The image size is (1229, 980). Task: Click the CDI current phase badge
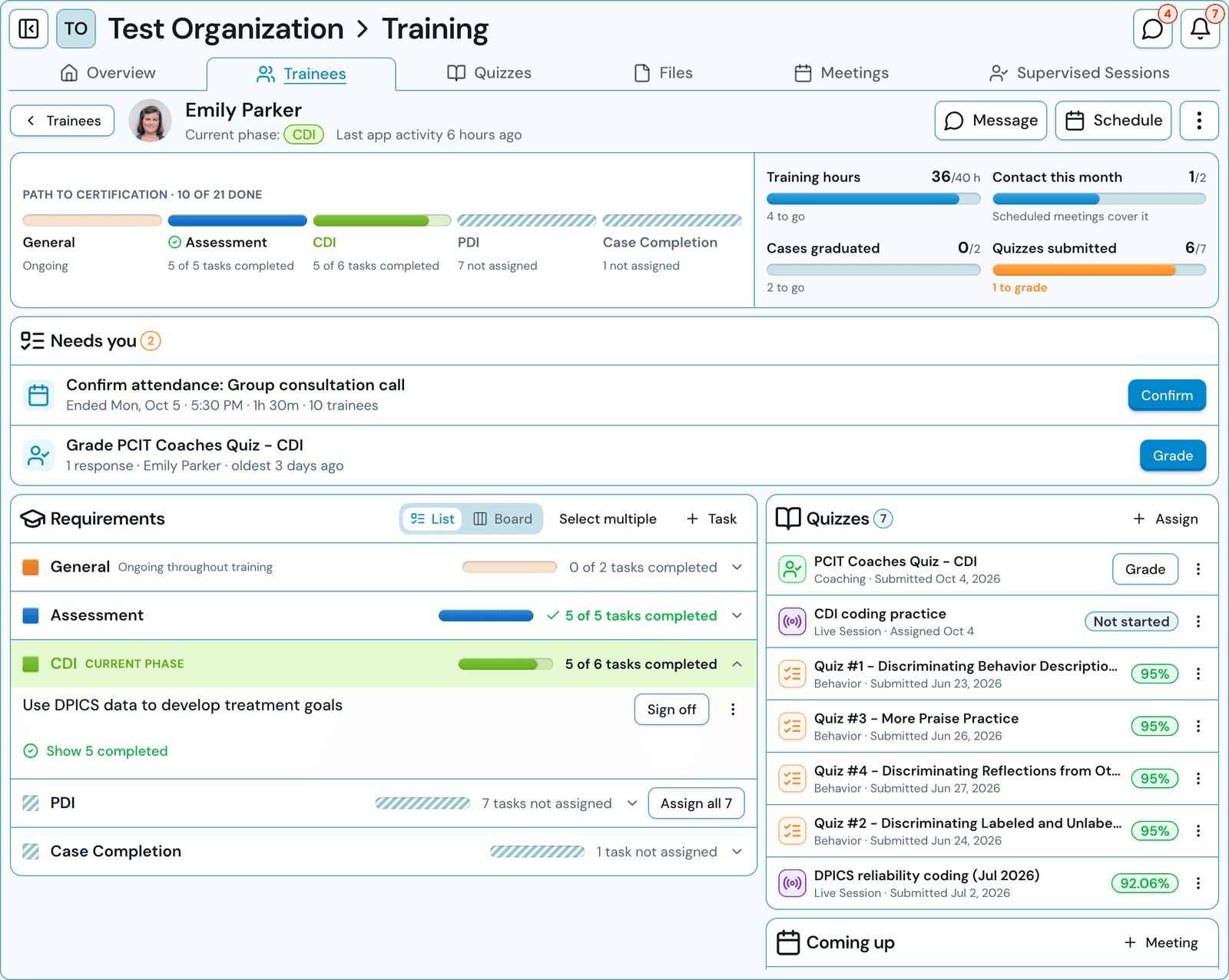click(x=303, y=134)
